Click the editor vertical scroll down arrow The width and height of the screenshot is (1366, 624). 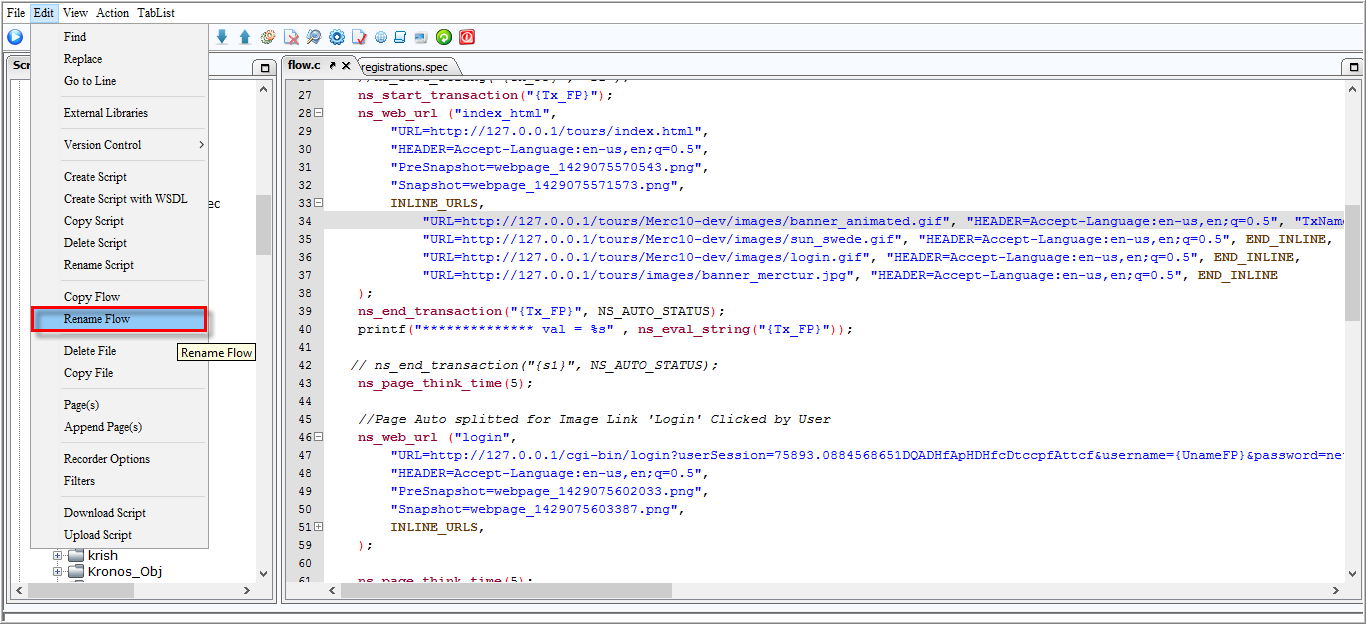[x=1353, y=574]
